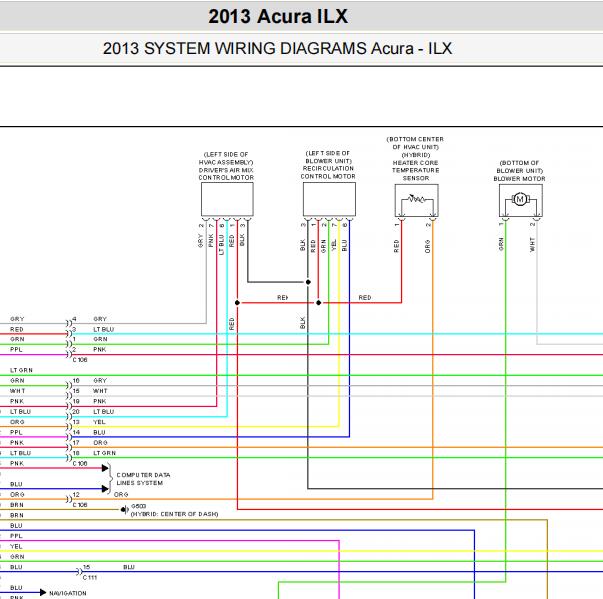Viewport: 603px width, 599px height.
Task: Click the C106 label below pin 12
Action: pyautogui.click(x=80, y=505)
